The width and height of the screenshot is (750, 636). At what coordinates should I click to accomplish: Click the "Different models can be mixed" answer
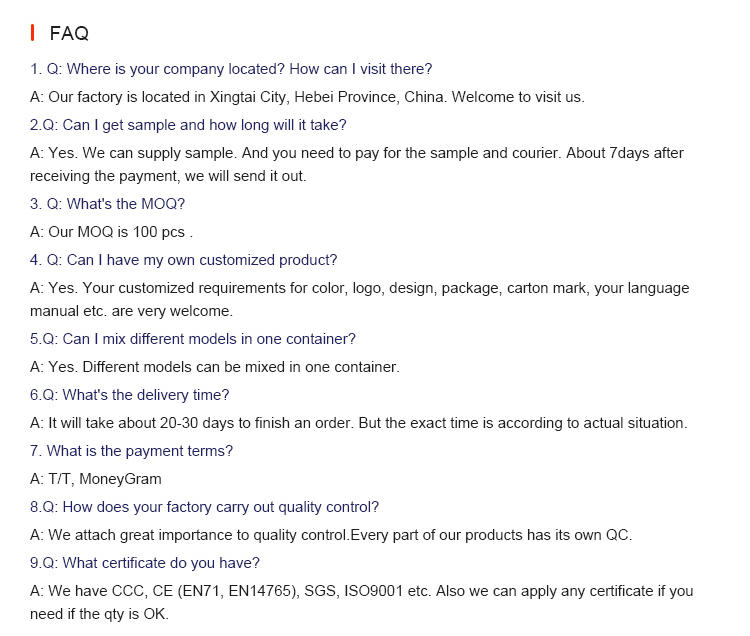click(x=215, y=367)
